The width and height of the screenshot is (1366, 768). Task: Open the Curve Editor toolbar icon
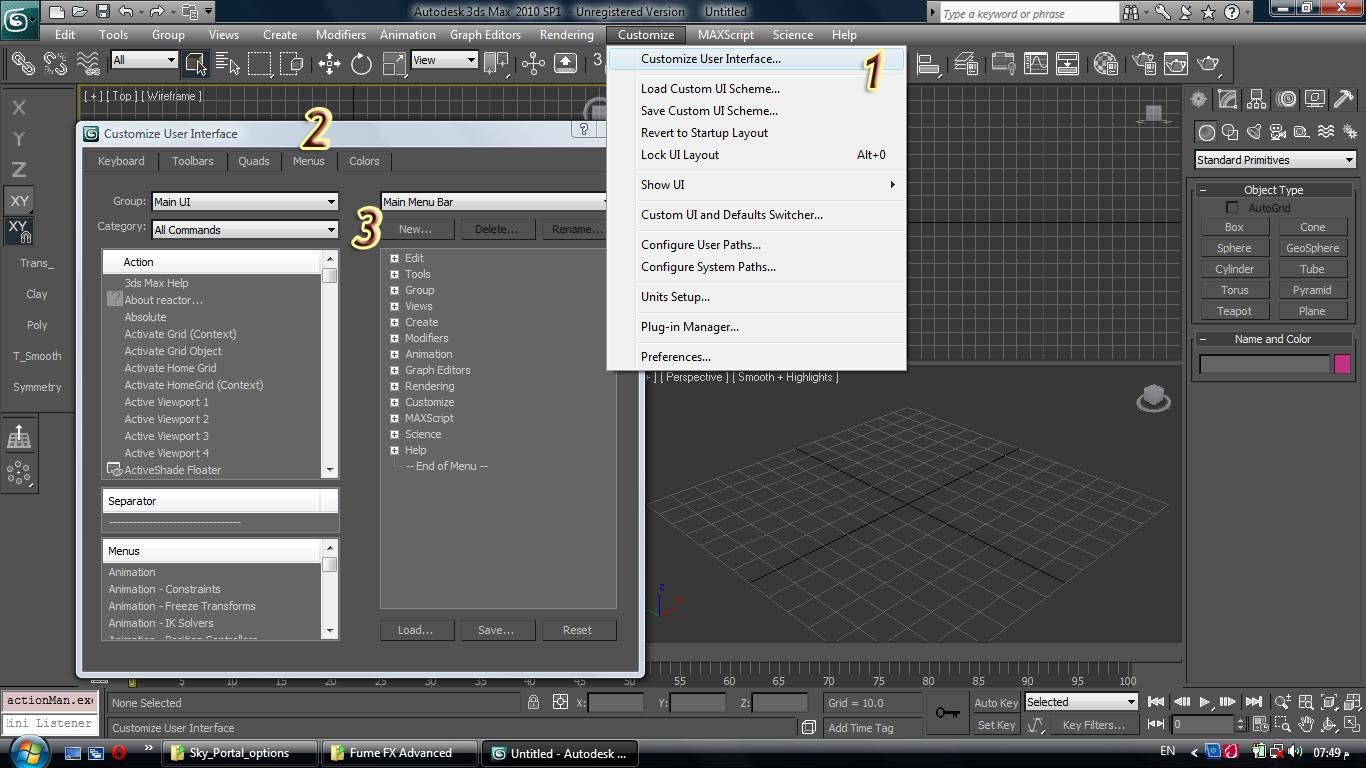coord(1035,63)
